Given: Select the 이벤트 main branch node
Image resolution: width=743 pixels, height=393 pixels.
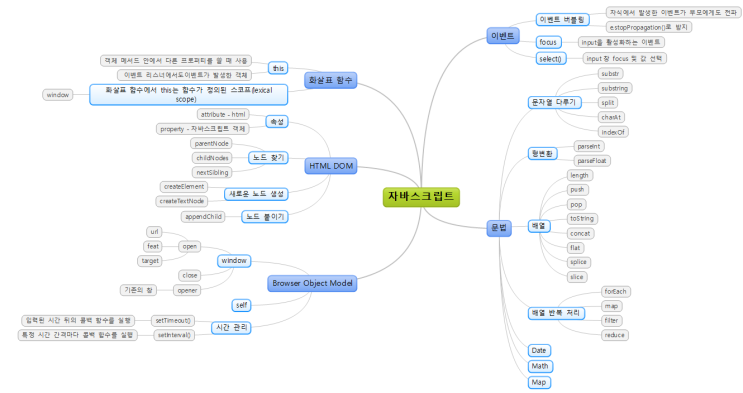Looking at the screenshot, I should 503,36.
